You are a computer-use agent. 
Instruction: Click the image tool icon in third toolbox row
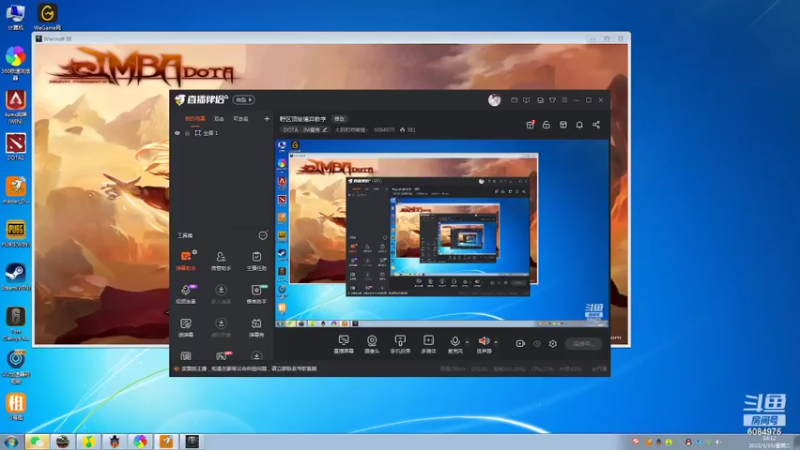coord(186,323)
